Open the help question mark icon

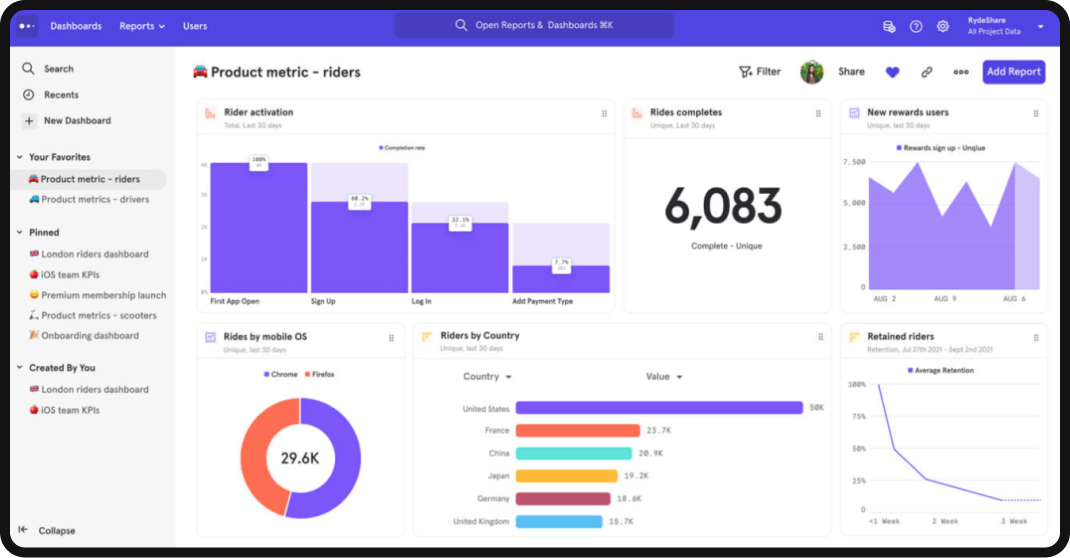pos(916,27)
